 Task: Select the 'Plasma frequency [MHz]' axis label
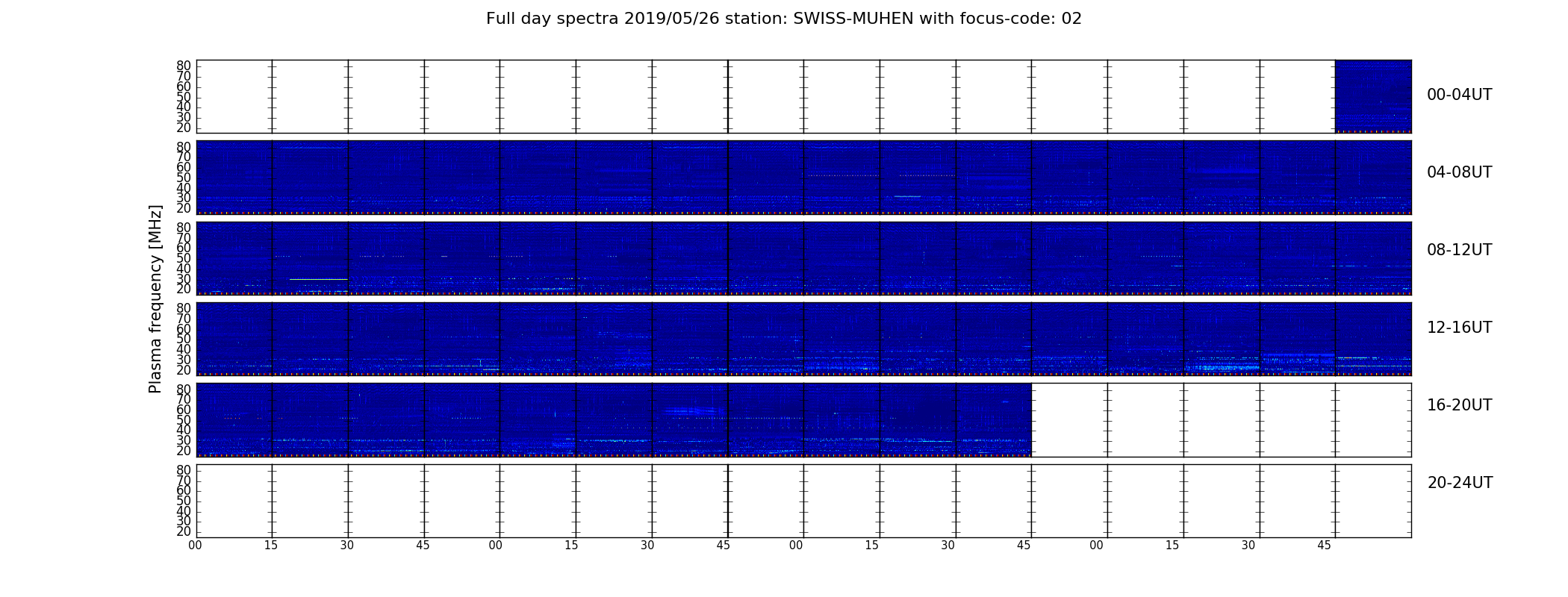click(155, 298)
